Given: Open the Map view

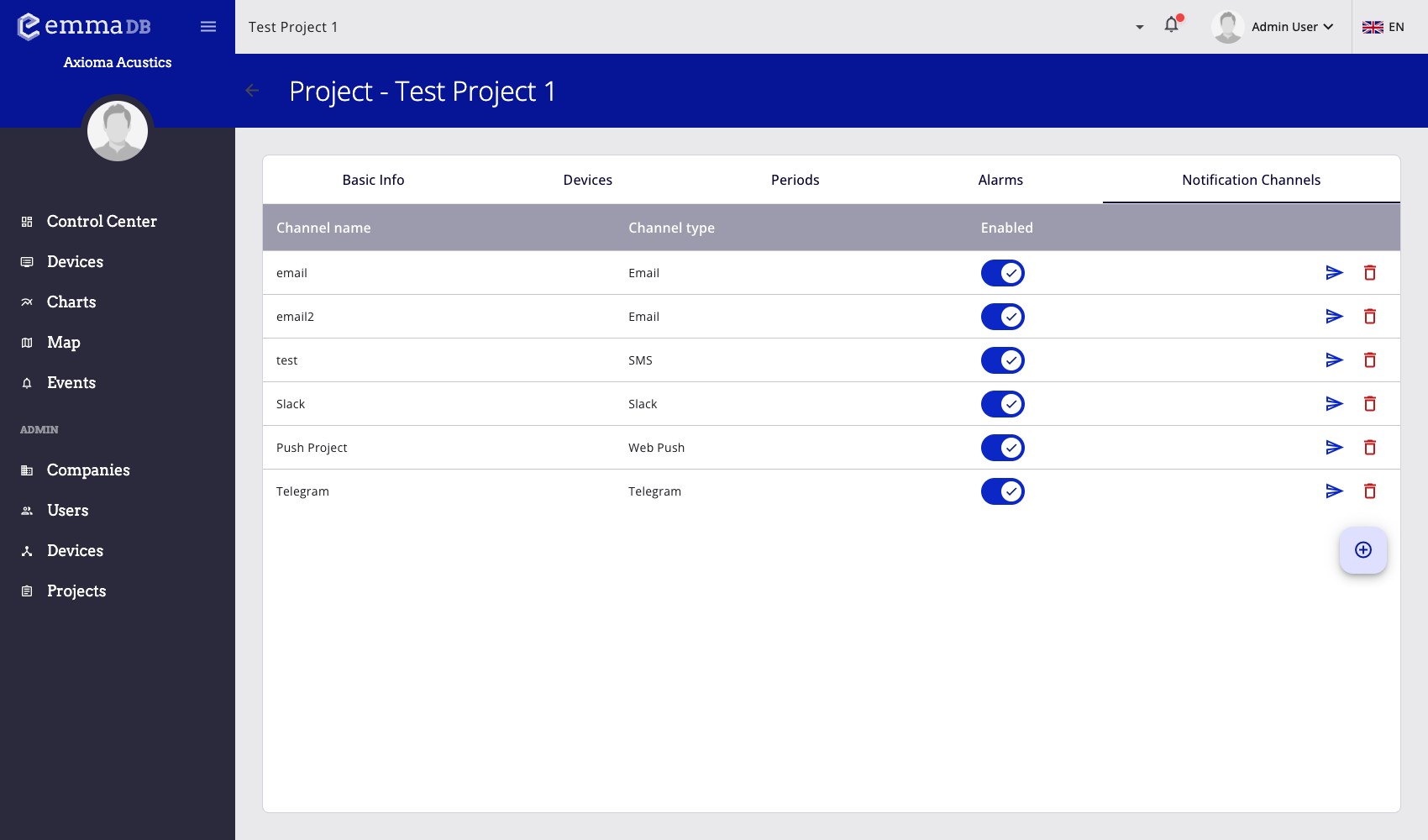Looking at the screenshot, I should point(63,342).
